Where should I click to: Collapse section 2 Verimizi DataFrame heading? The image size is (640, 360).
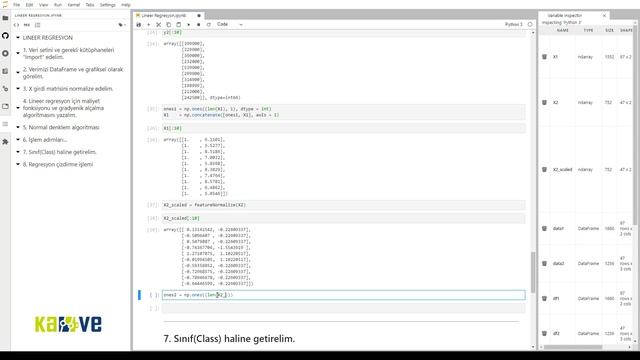[x=18, y=73]
